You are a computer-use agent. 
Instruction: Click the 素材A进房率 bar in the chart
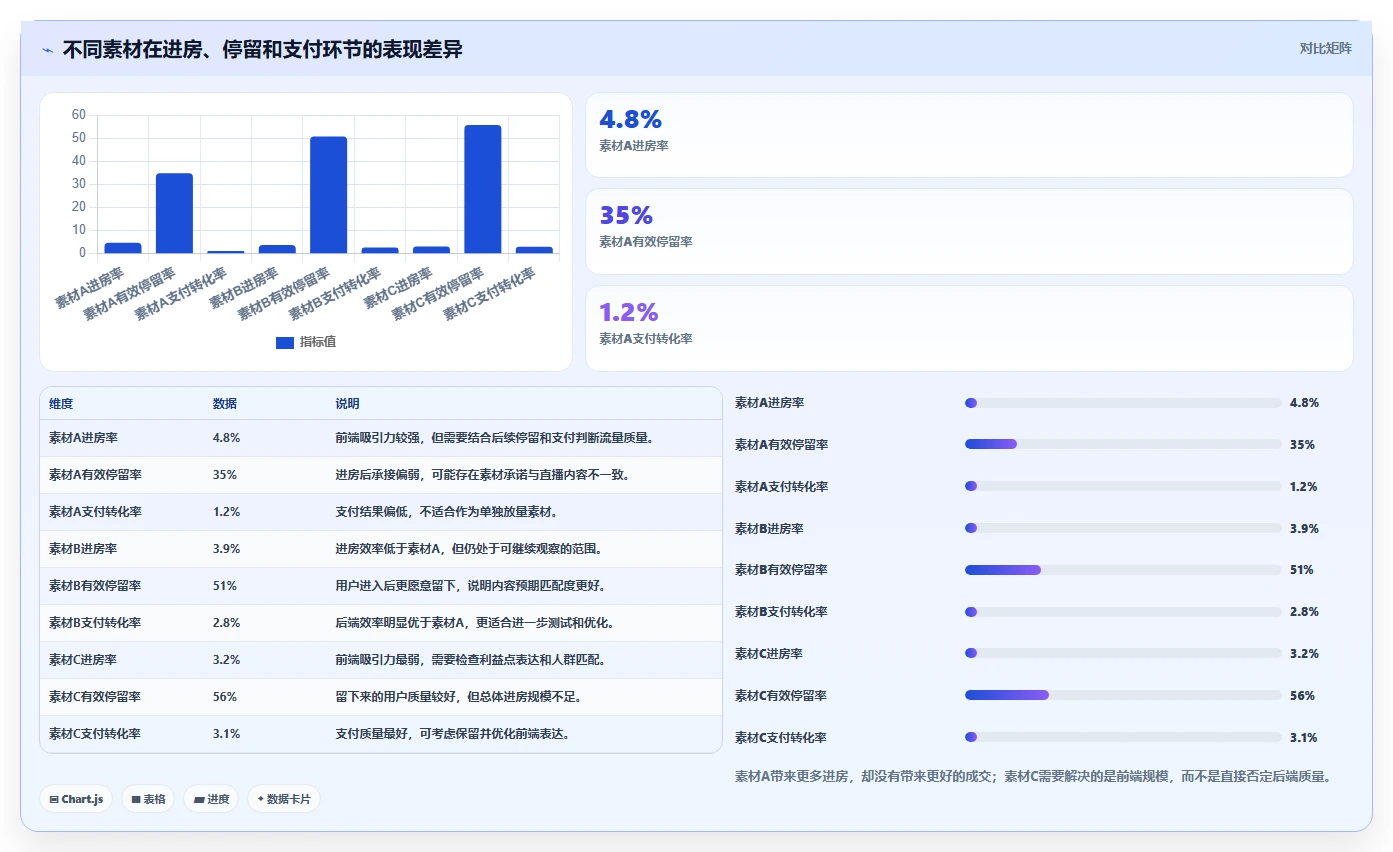(123, 248)
